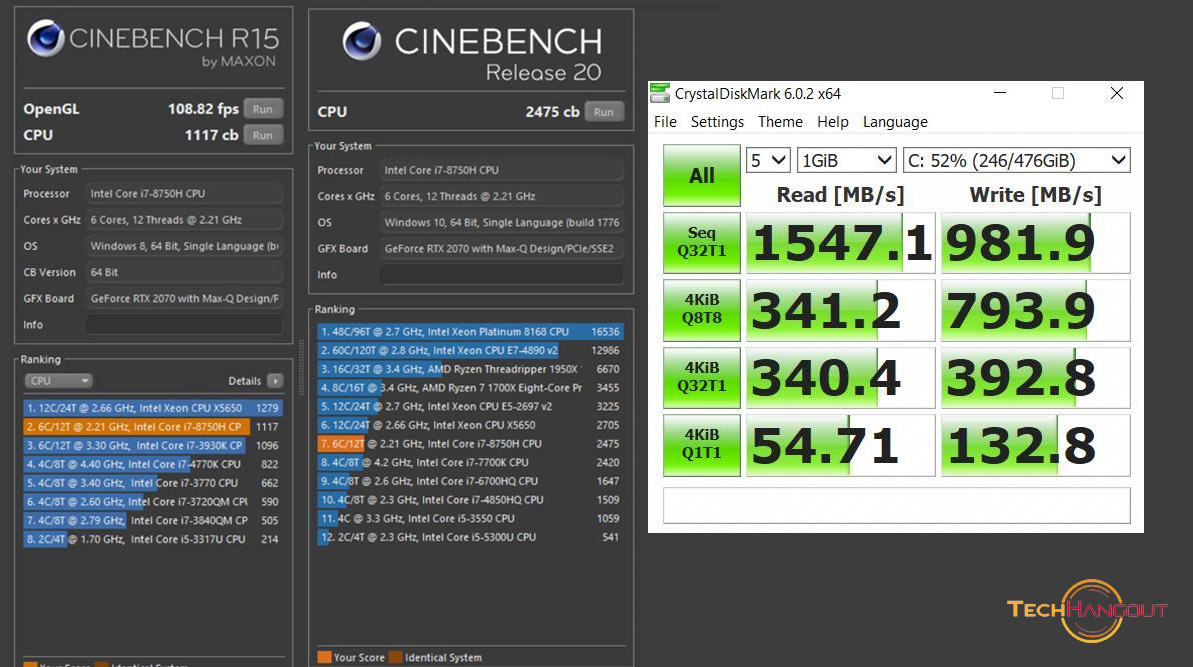The height and width of the screenshot is (667, 1193).
Task: Select R20 ranking row Ryzen Threadripper 1950X
Action: coord(470,369)
